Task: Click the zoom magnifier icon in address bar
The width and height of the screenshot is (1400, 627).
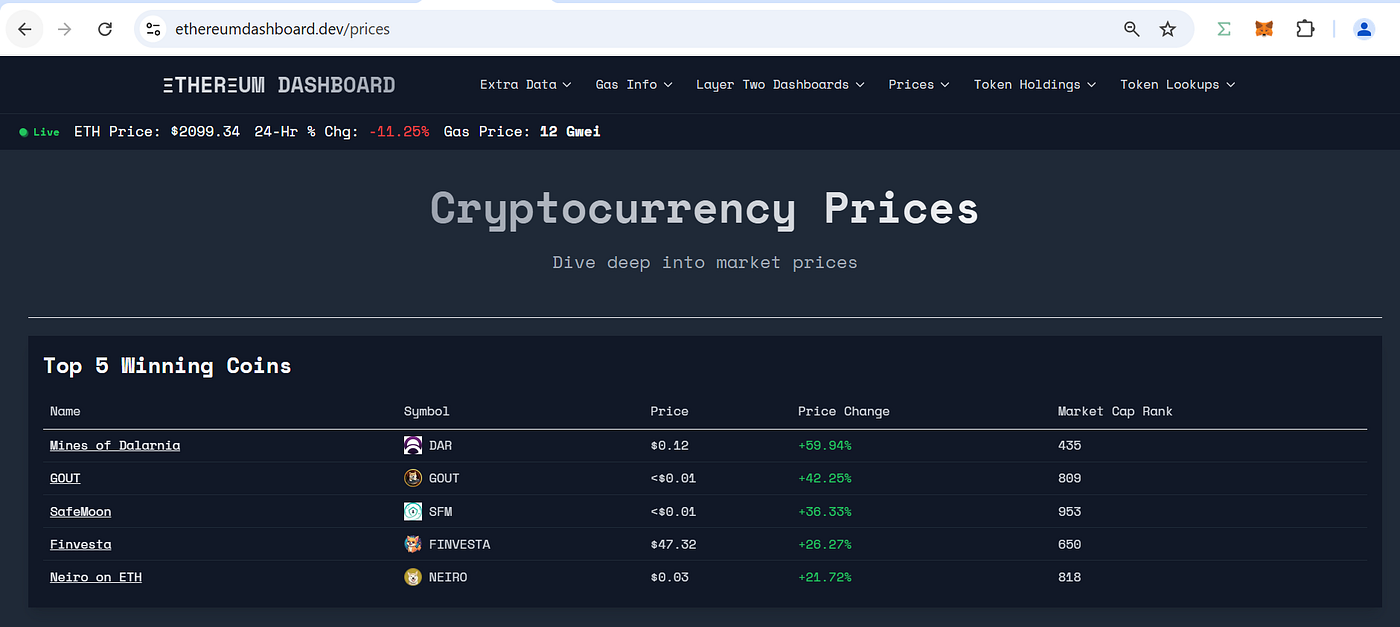Action: [x=1132, y=29]
